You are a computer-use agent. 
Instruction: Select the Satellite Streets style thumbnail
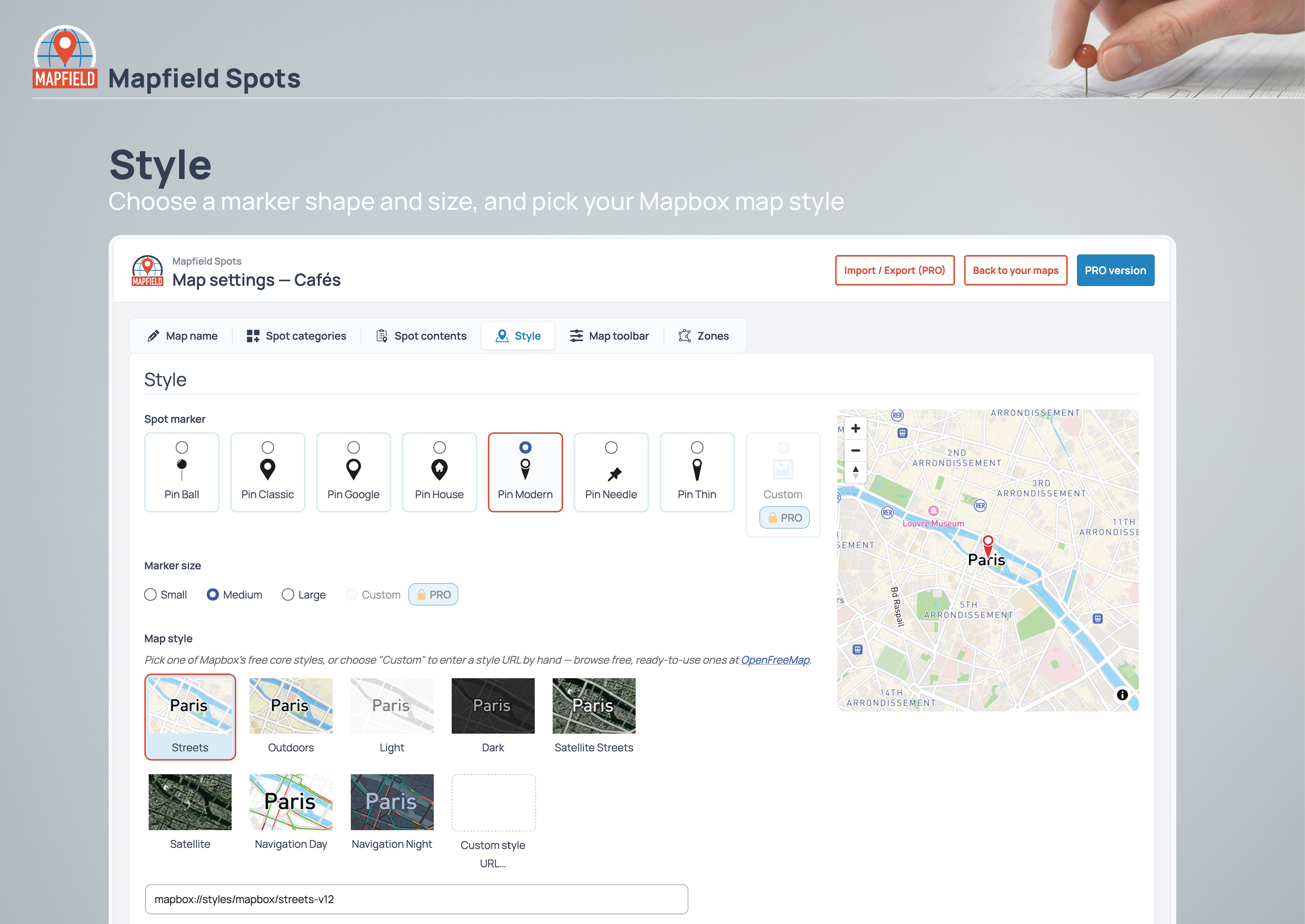(x=594, y=706)
